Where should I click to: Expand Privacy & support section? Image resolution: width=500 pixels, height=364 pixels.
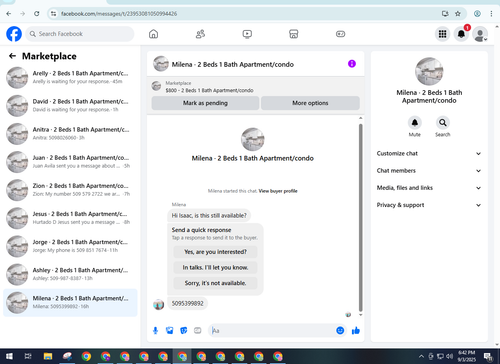[x=429, y=205]
